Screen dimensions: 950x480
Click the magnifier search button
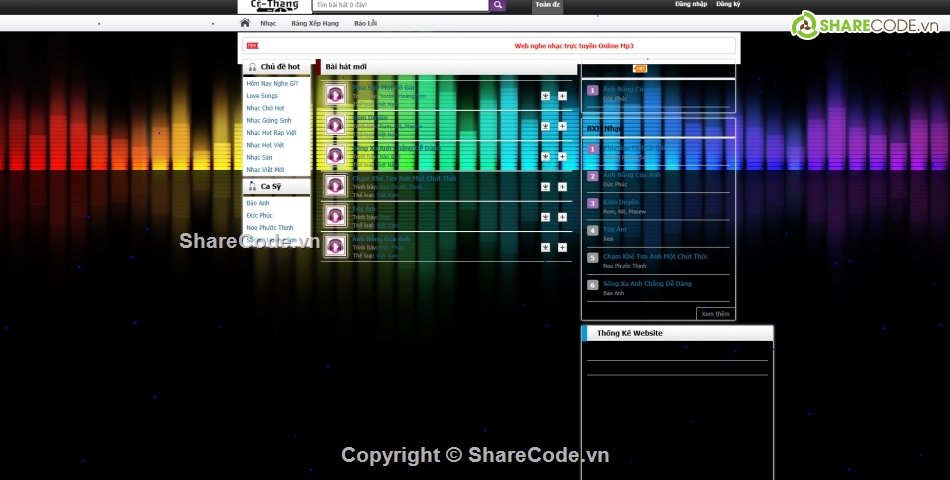497,5
